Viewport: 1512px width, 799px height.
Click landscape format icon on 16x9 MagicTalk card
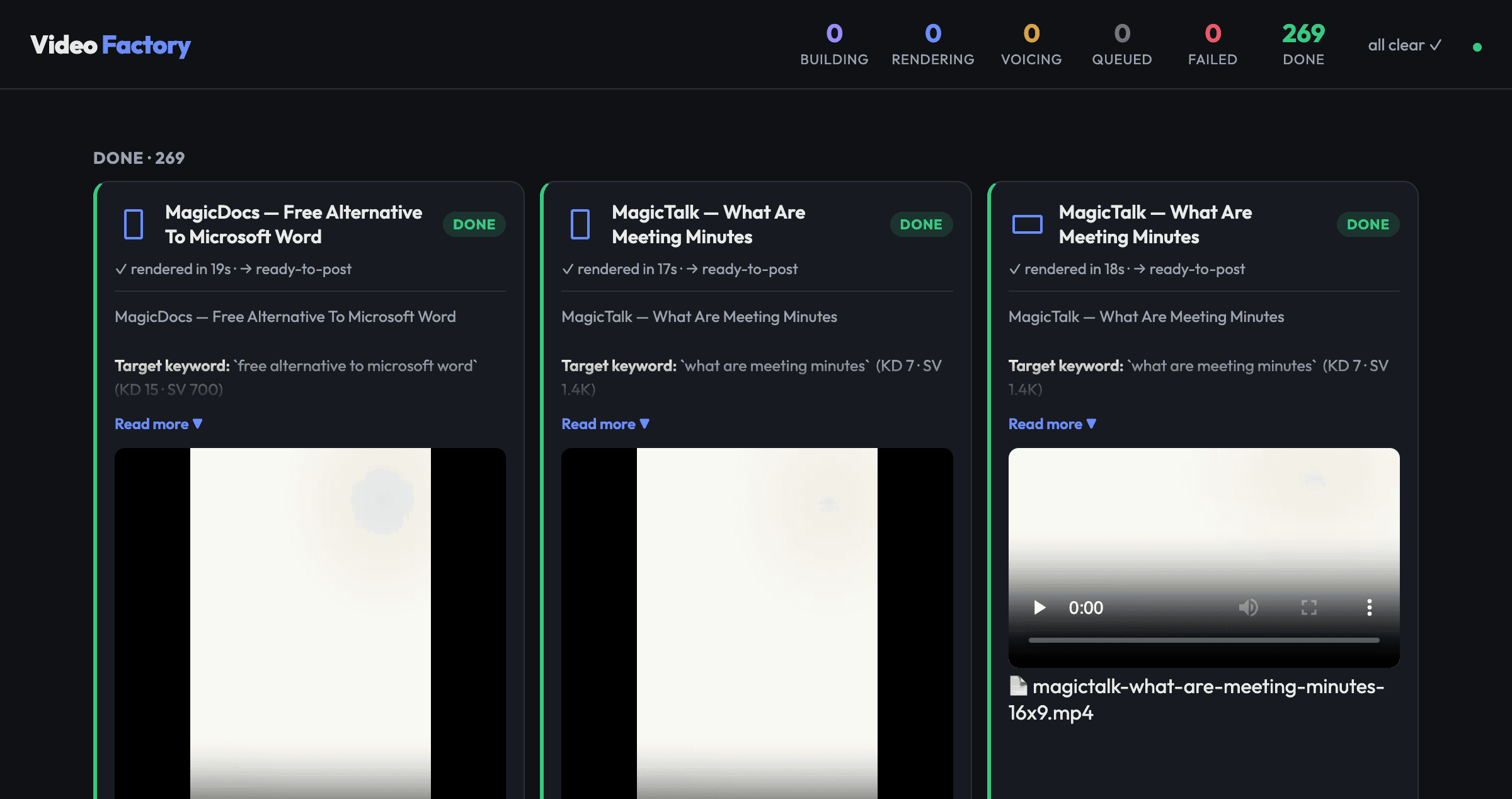click(1027, 224)
